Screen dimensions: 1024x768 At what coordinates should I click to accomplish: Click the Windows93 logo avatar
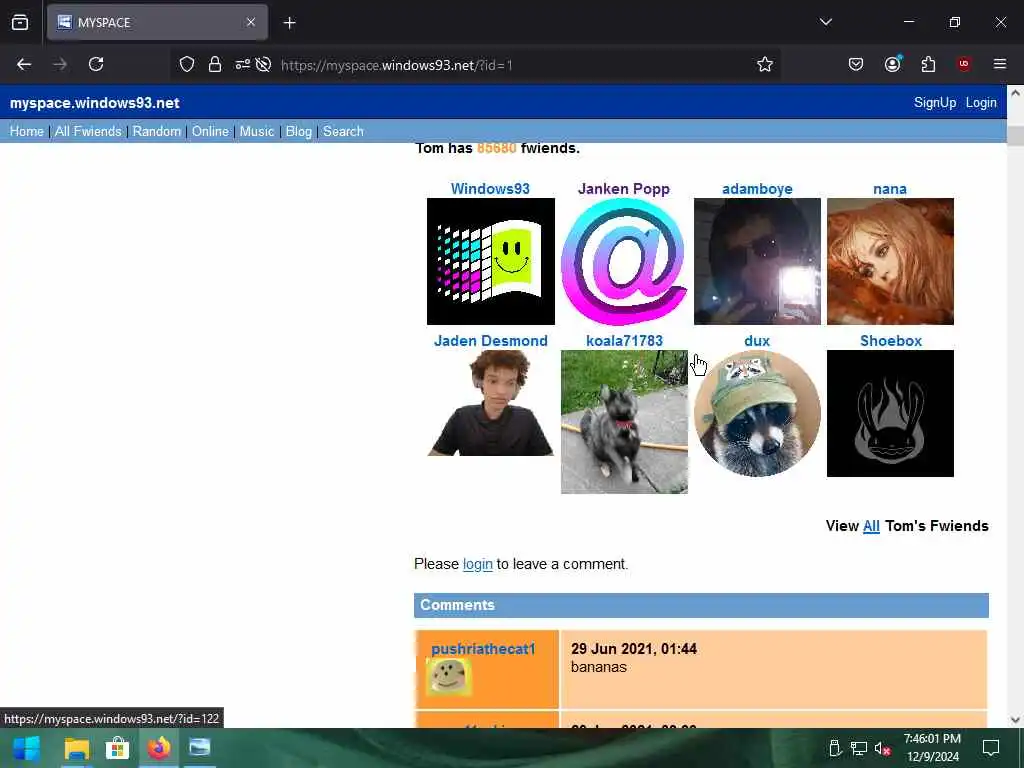(x=491, y=261)
